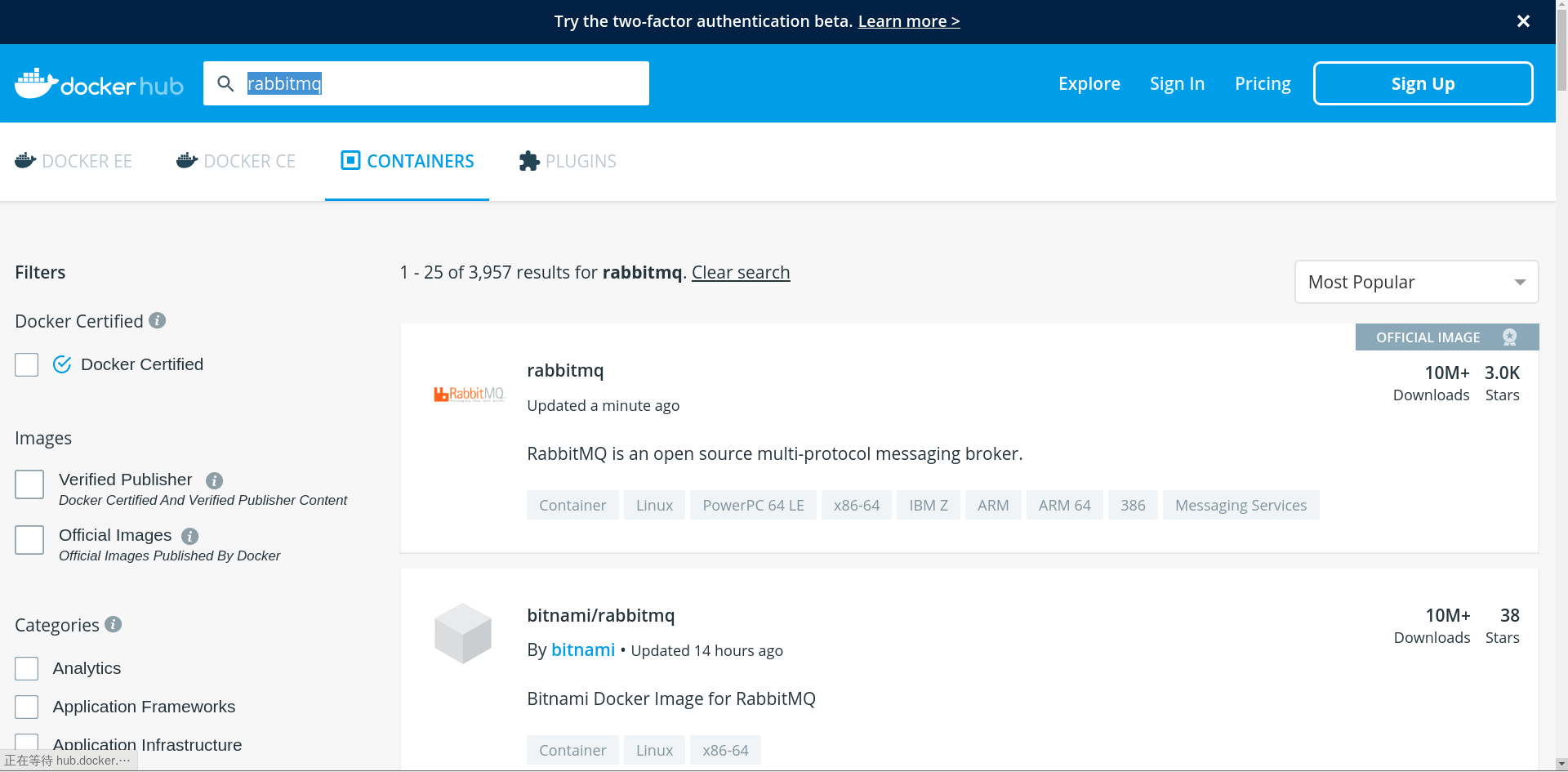The image size is (1568, 772).
Task: Click the bitnami cube image icon
Action: [x=463, y=633]
